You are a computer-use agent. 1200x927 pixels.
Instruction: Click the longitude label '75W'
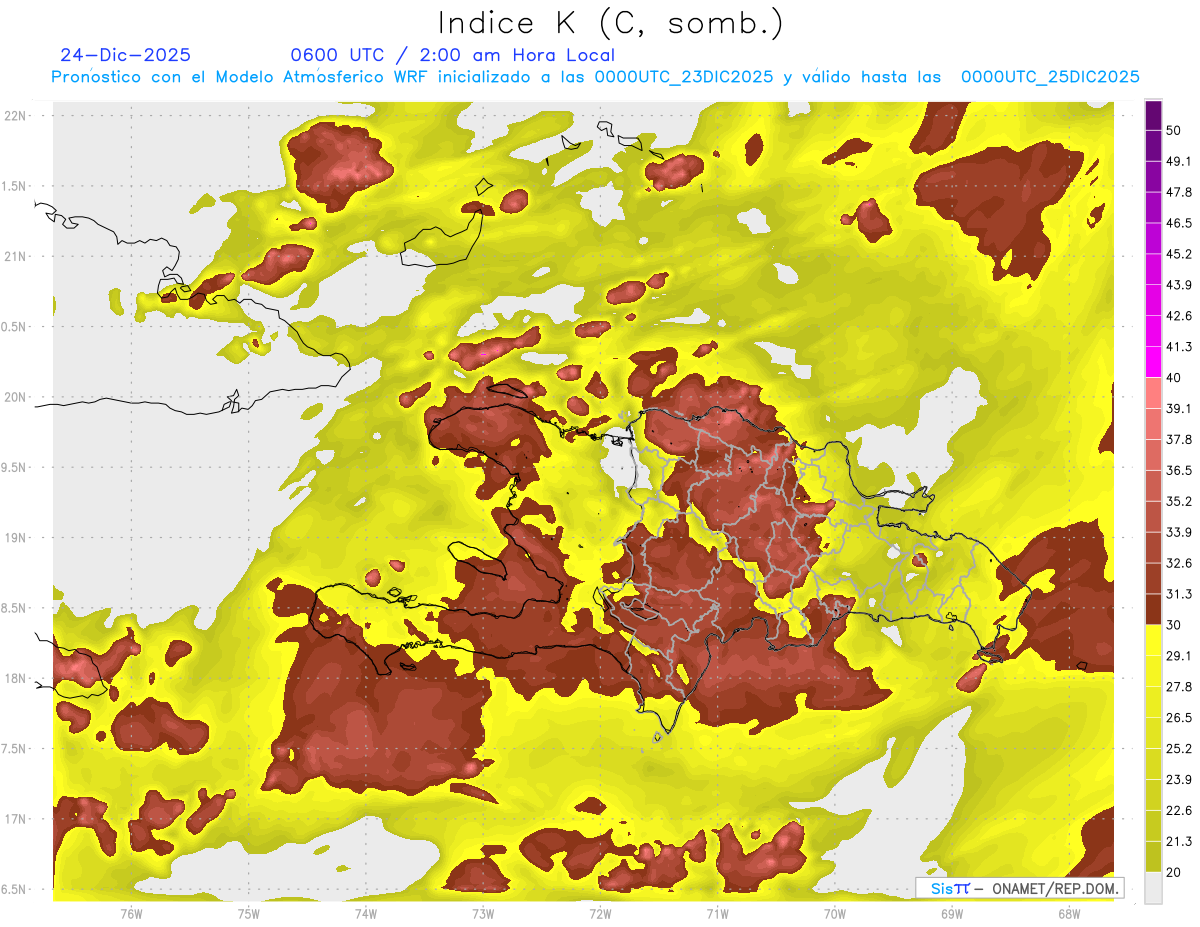pos(248,913)
